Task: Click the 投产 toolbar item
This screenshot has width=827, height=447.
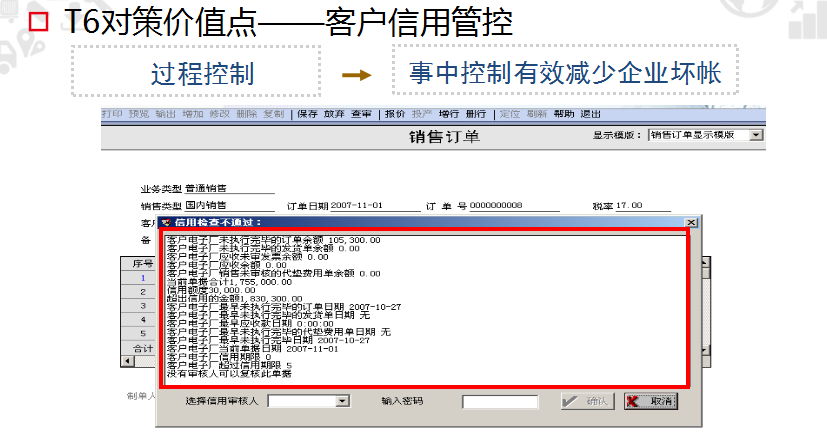Action: (422, 114)
